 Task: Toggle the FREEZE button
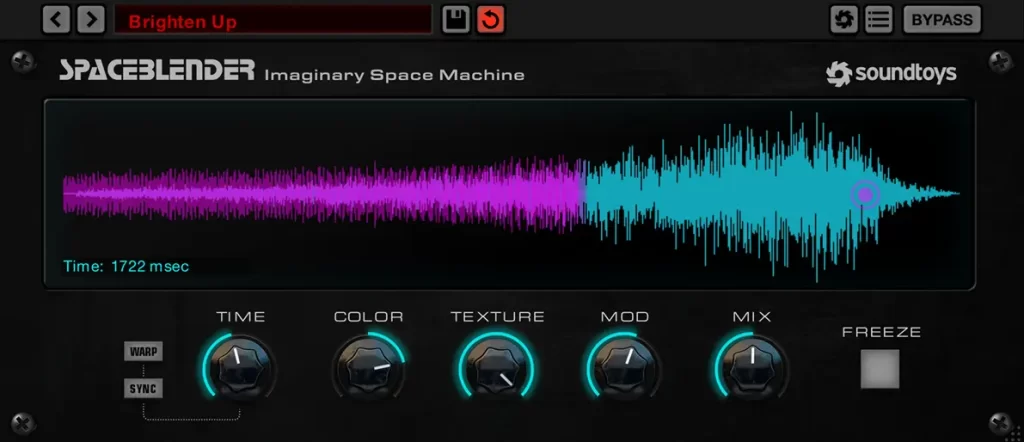coord(880,369)
